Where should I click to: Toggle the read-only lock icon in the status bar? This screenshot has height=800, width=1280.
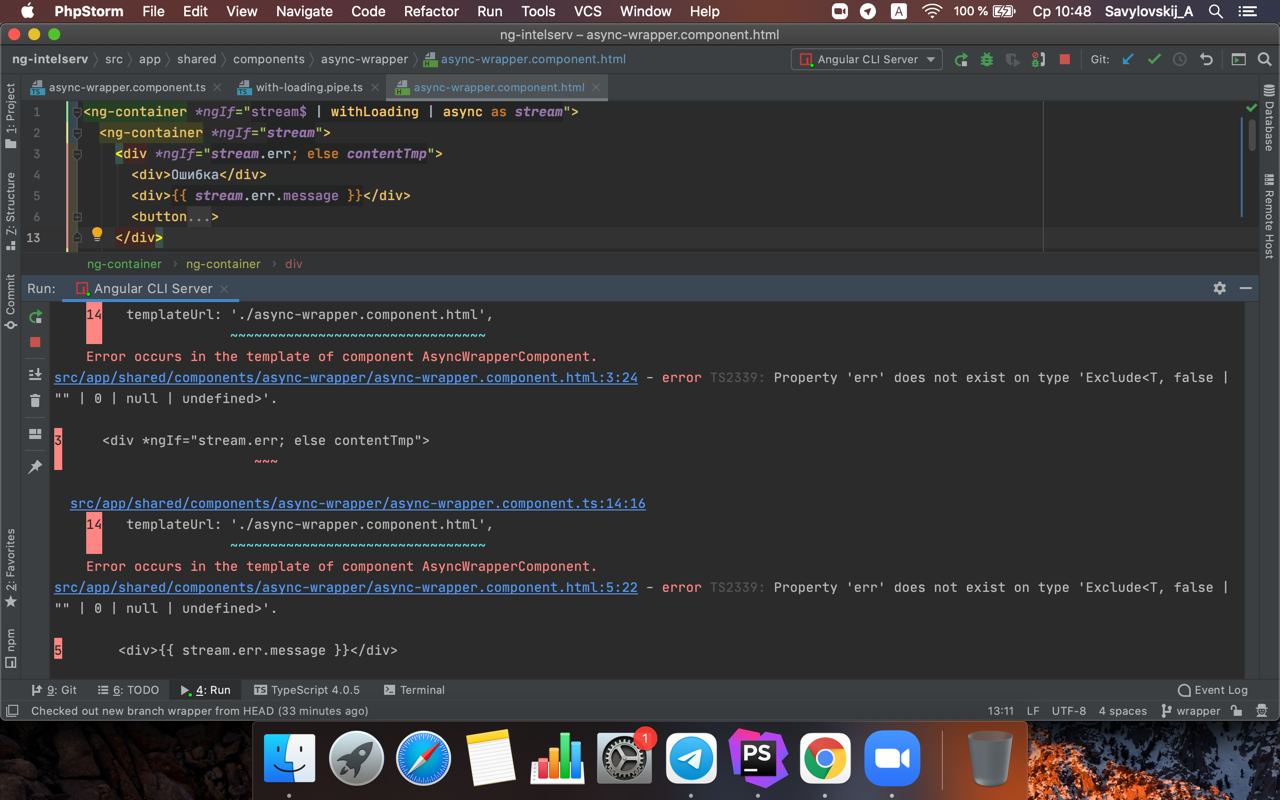1237,711
